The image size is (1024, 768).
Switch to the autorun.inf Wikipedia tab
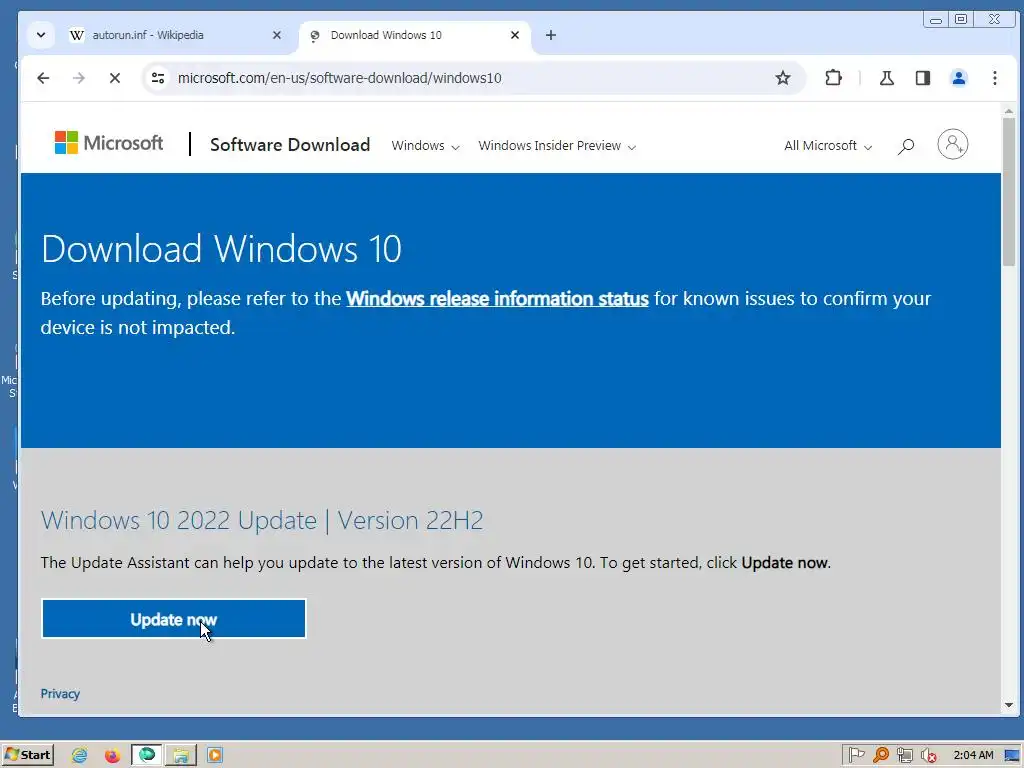175,35
